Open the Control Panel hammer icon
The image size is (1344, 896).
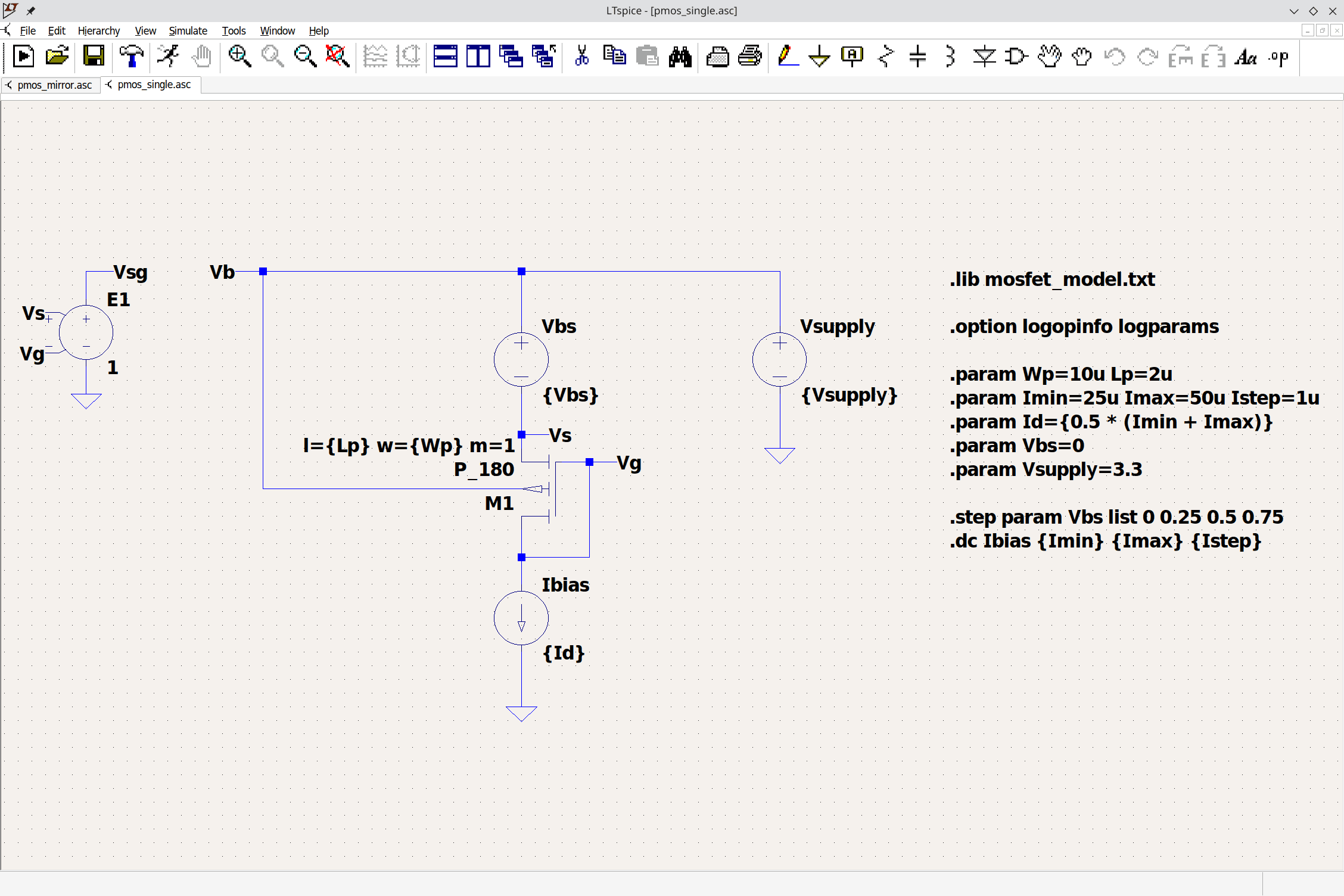(x=131, y=57)
